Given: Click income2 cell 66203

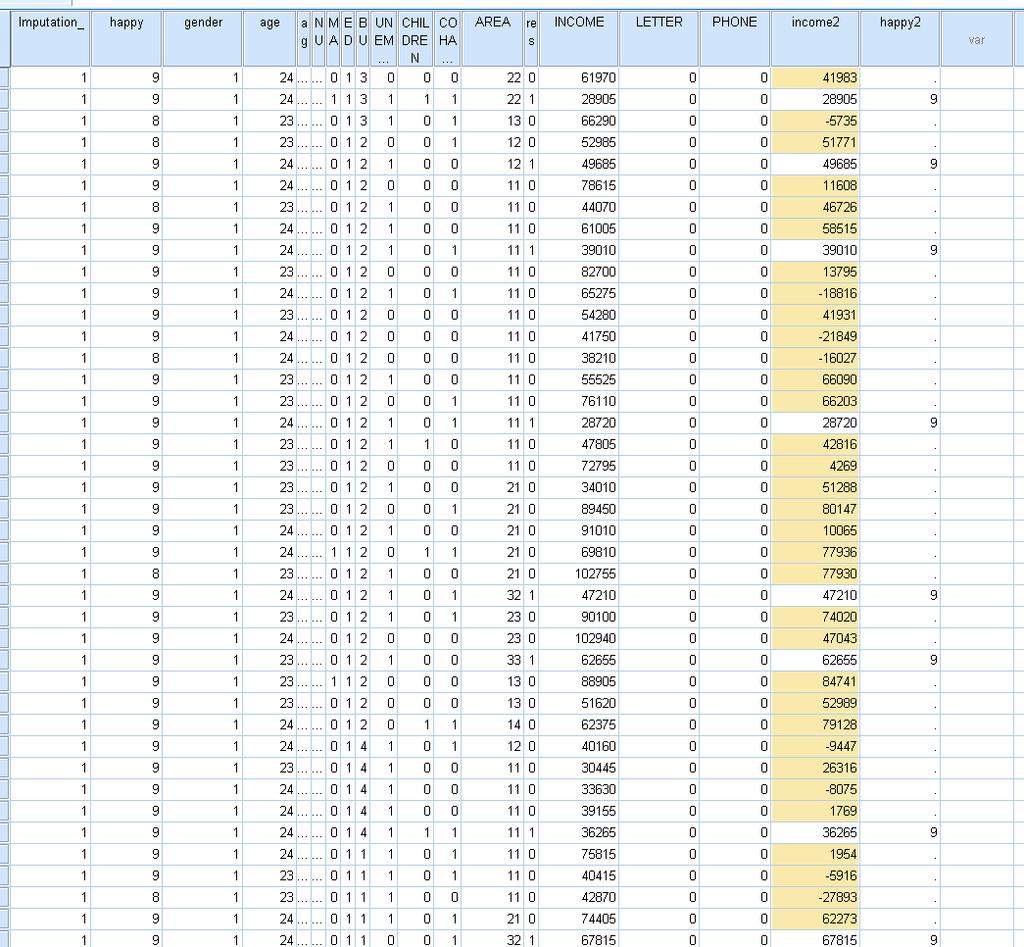Looking at the screenshot, I should click(815, 401).
